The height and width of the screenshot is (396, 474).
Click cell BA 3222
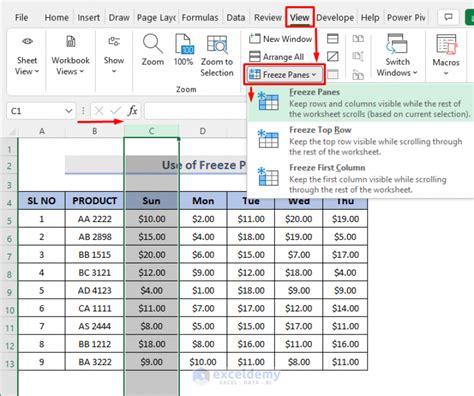95,362
